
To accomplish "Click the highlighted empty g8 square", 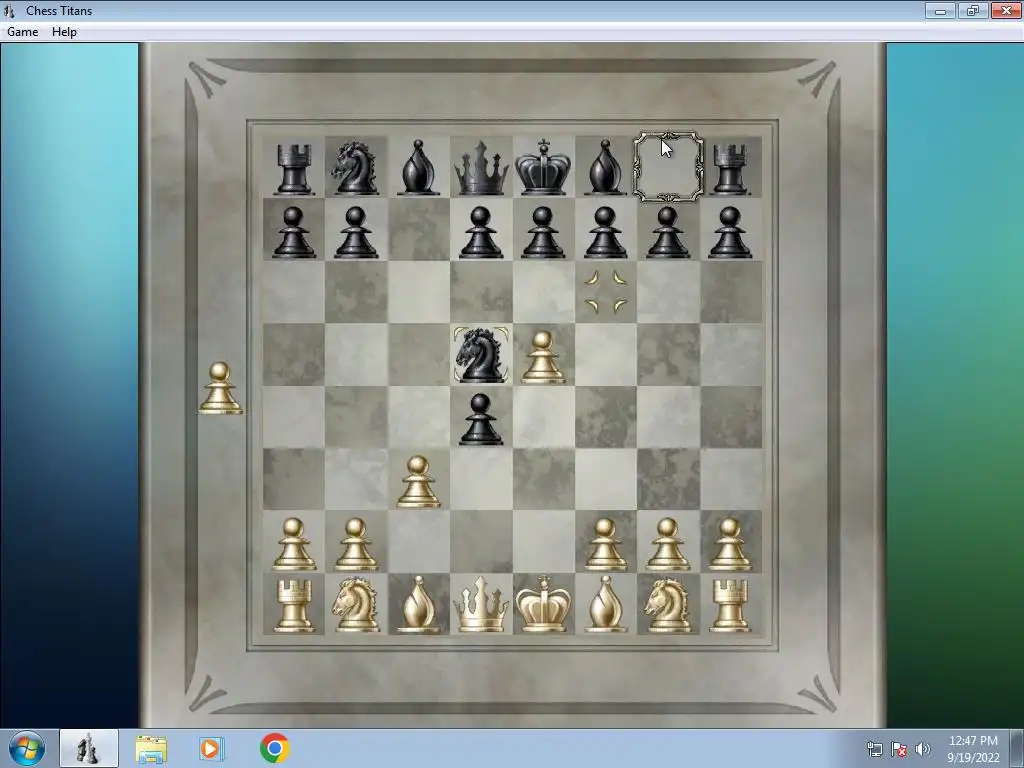I will 668,167.
